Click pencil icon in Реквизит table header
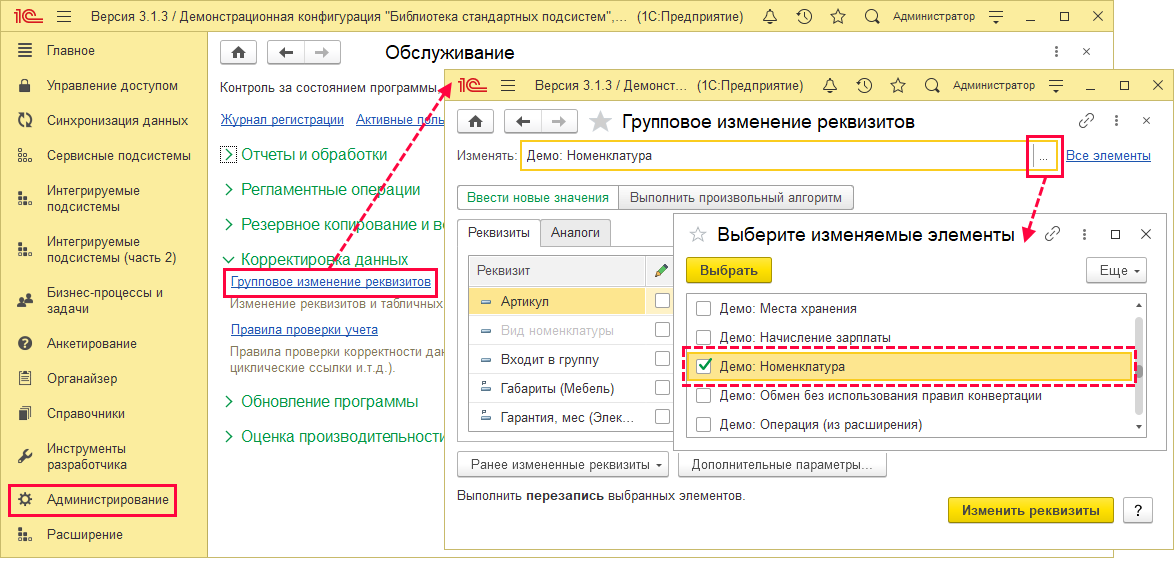Viewport: 1175px width, 562px height. pos(662,271)
